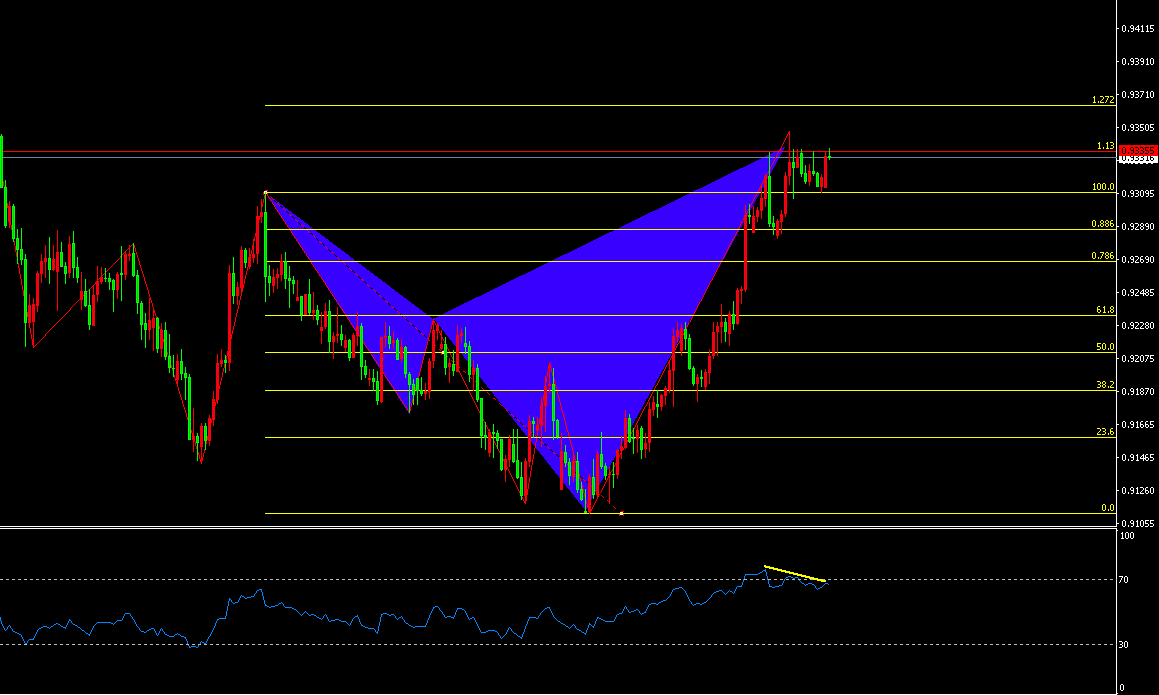Click the red 0.93355 price tag

click(x=1137, y=150)
